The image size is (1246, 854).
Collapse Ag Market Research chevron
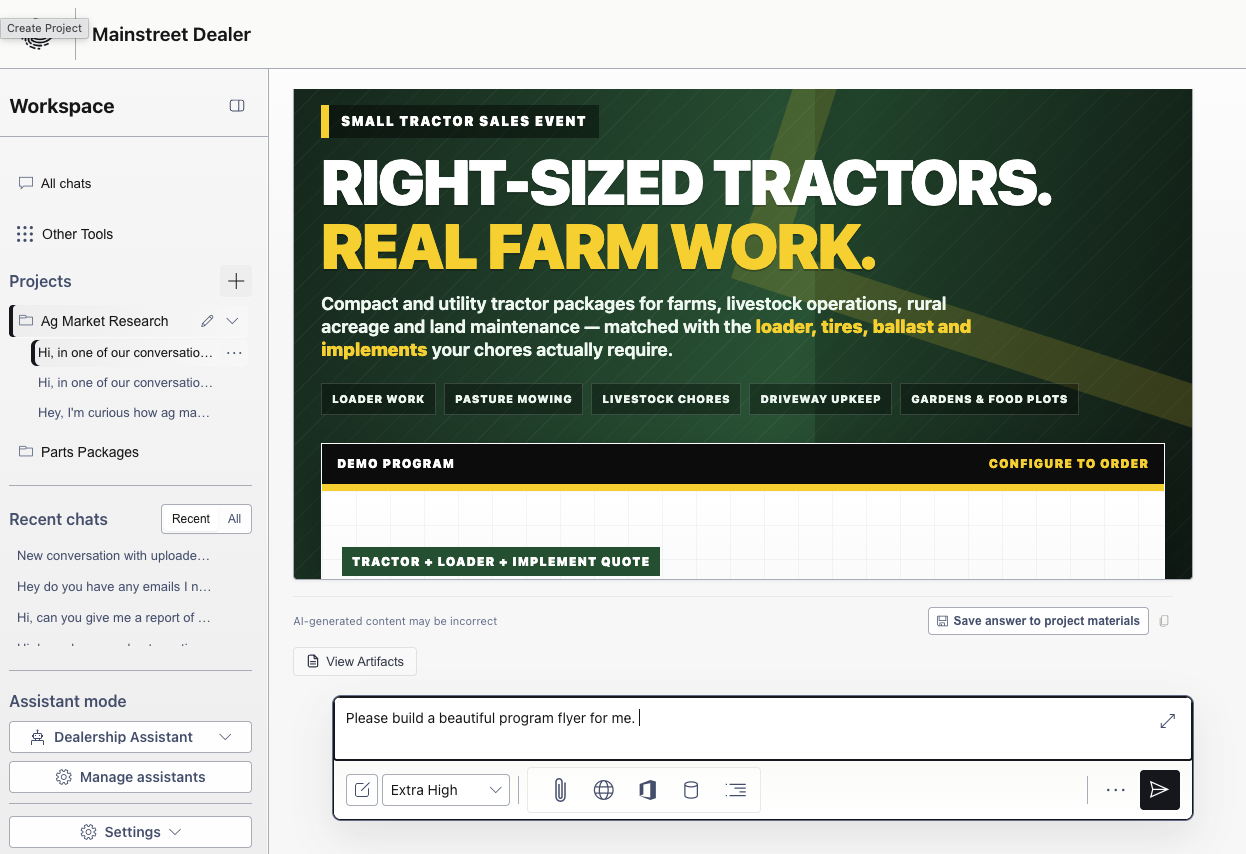click(x=233, y=321)
